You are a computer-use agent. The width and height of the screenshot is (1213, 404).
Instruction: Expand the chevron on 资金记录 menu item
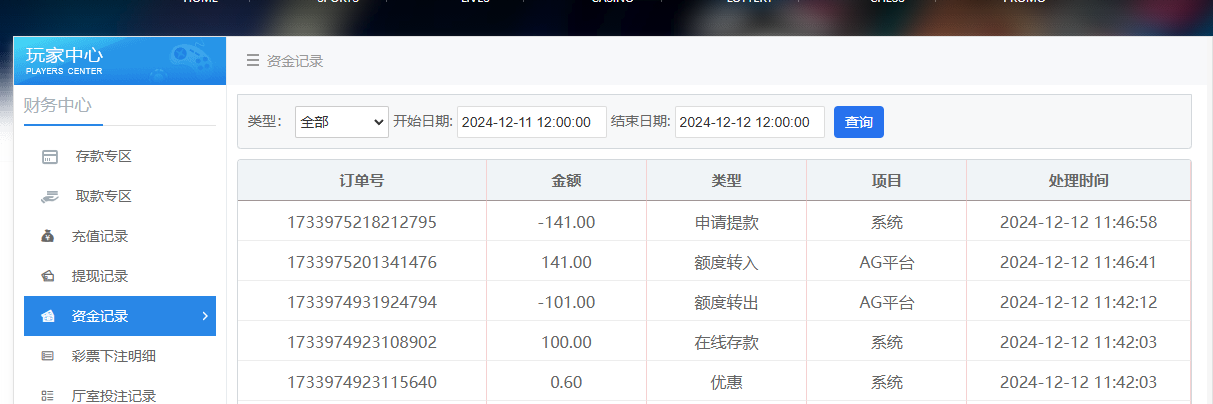(x=205, y=316)
